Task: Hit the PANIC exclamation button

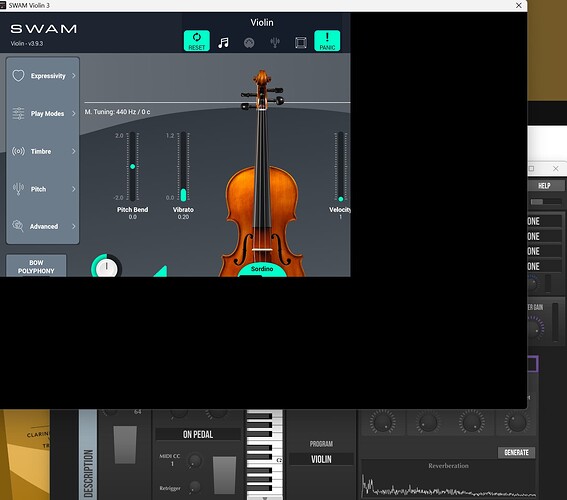Action: [327, 40]
